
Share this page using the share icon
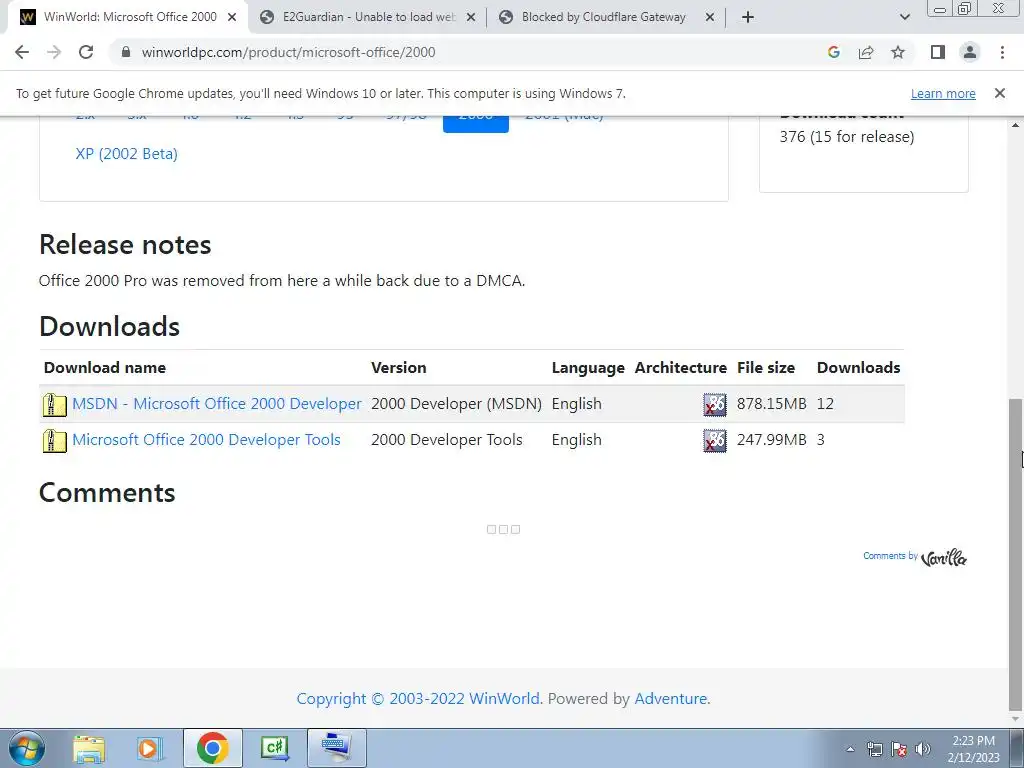(866, 52)
